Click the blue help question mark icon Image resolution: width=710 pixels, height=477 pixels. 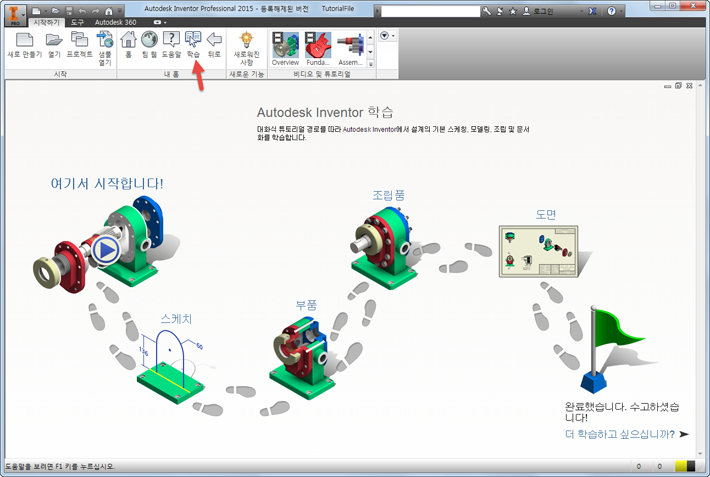pos(611,11)
